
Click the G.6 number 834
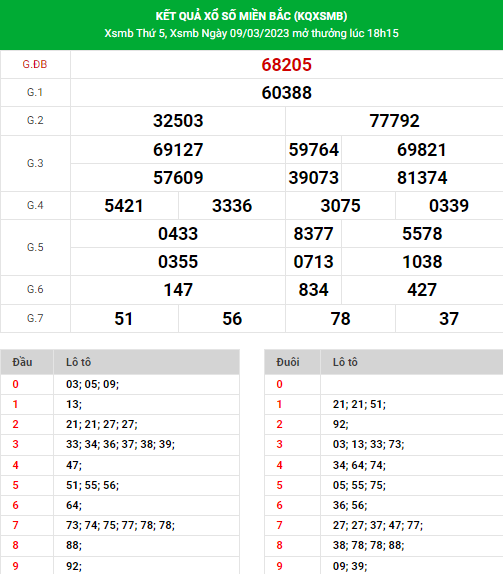pos(313,290)
